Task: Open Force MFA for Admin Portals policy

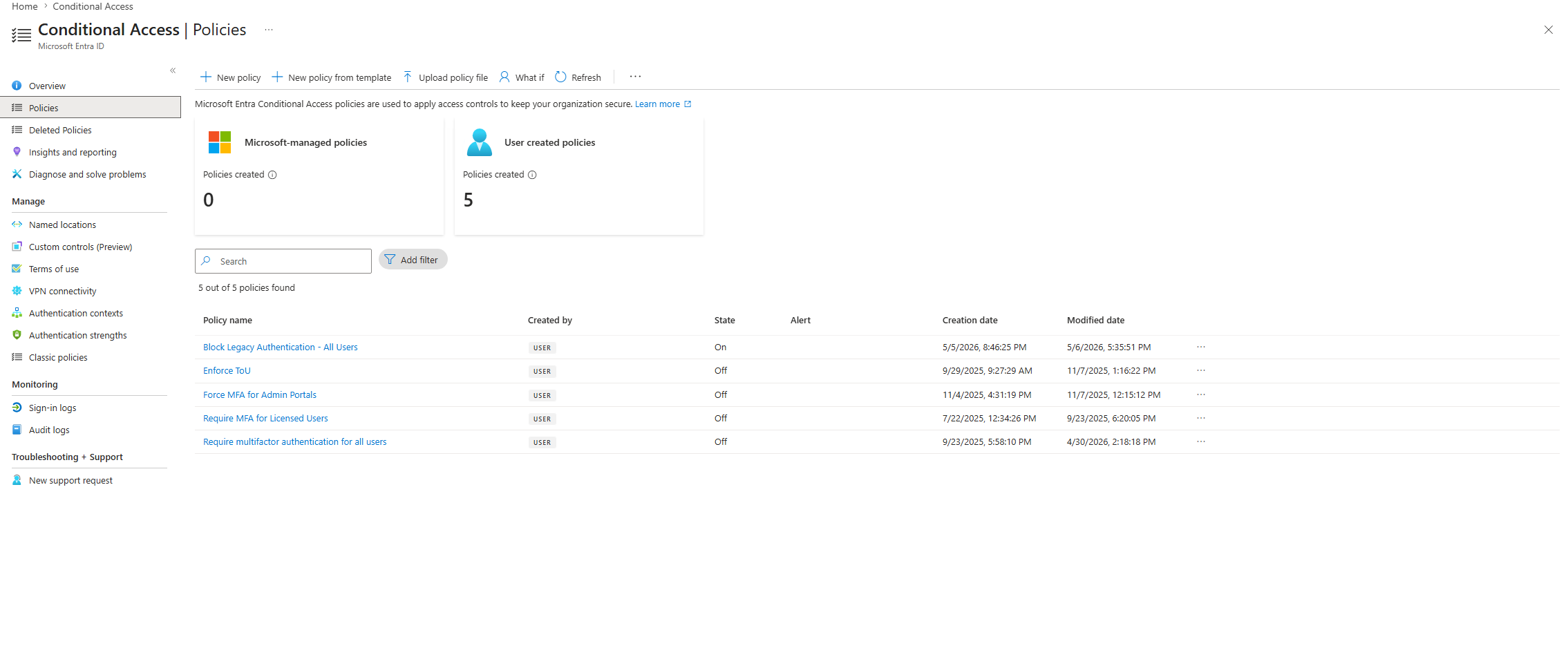Action: click(x=260, y=395)
